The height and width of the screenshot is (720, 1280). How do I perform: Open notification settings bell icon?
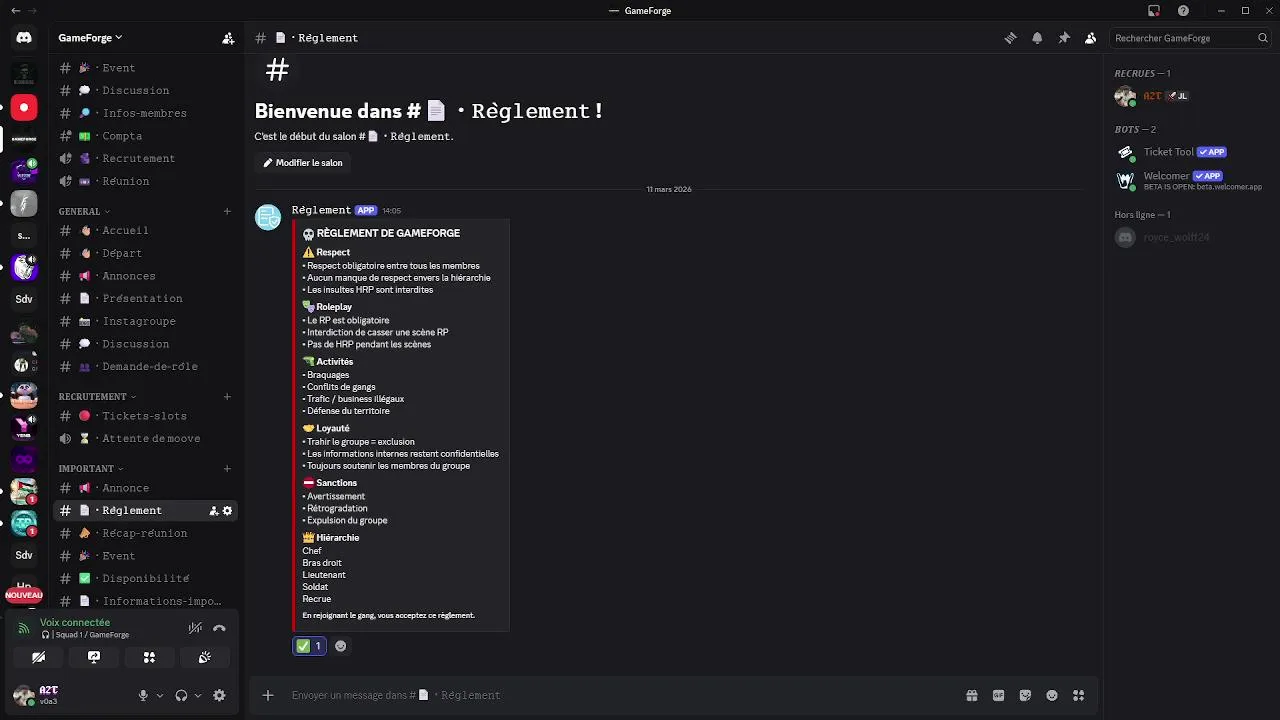[1037, 38]
